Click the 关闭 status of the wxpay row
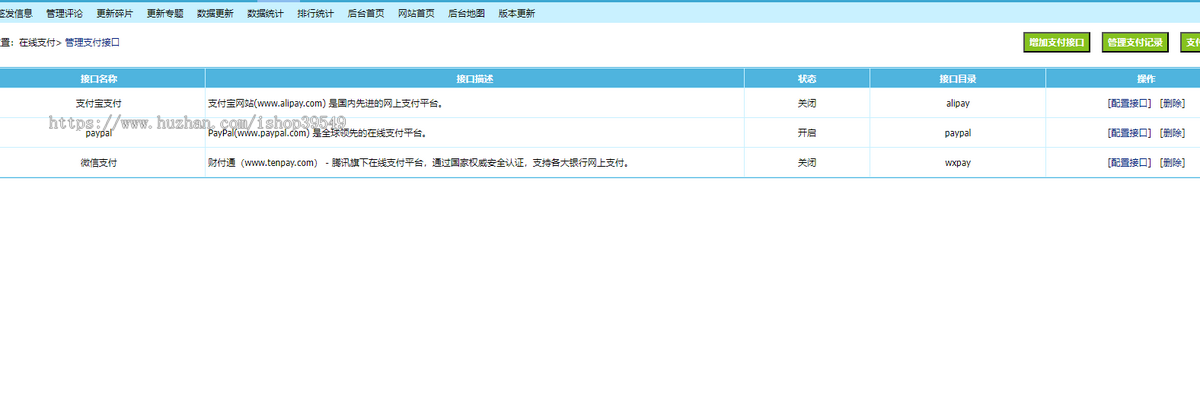This screenshot has height=402, width=1200. point(807,163)
